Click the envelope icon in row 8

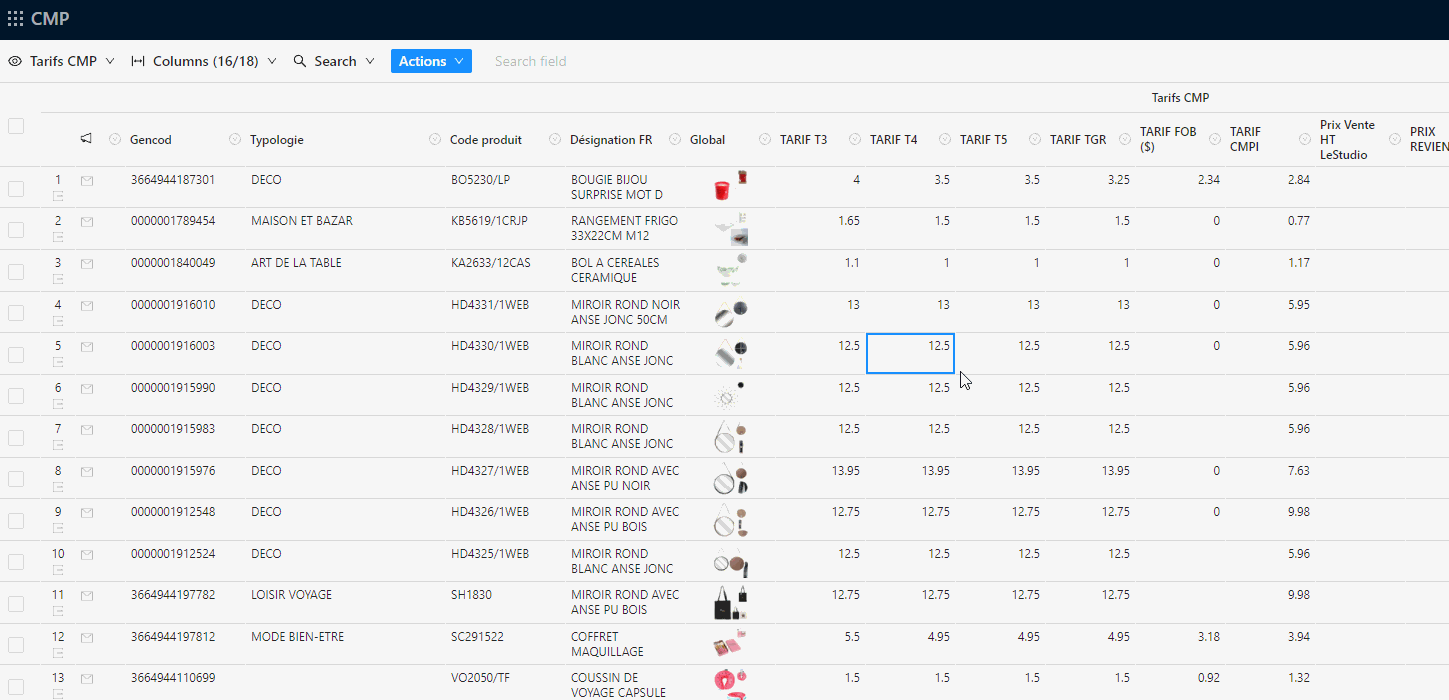(87, 471)
